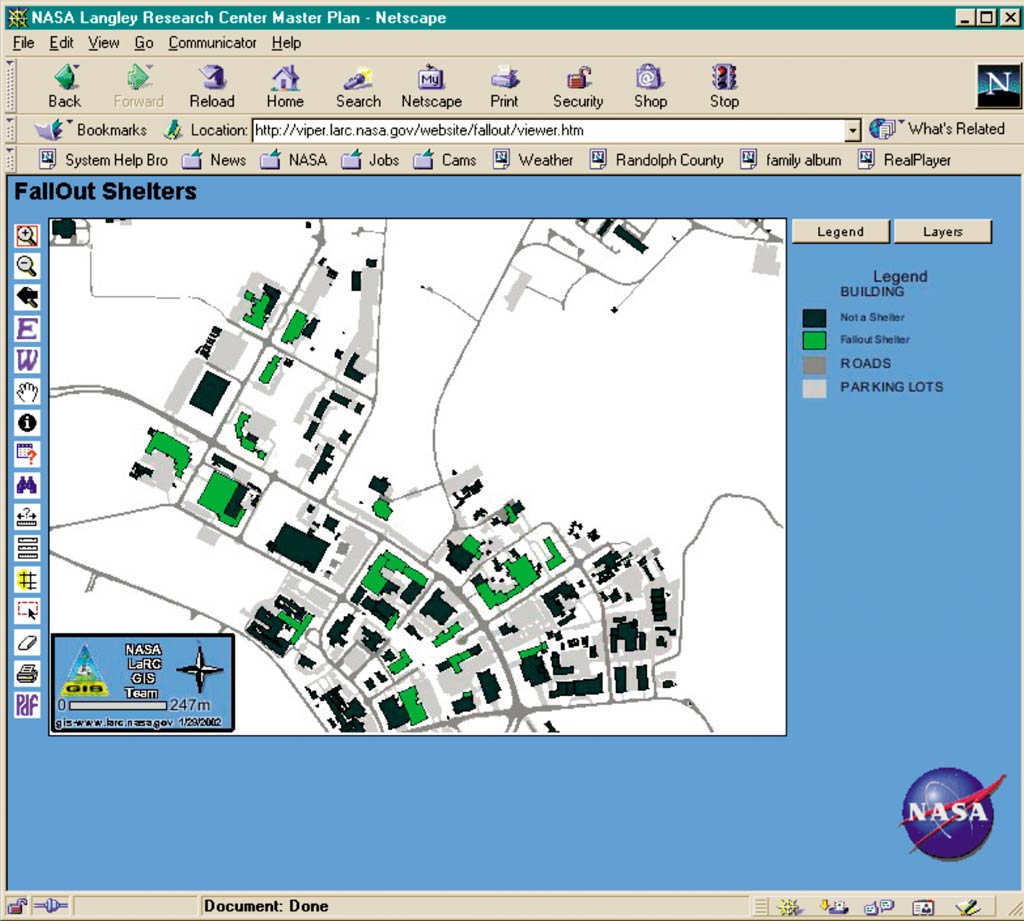Image resolution: width=1024 pixels, height=921 pixels.
Task: Export the map with the PDF tool
Action: click(x=27, y=704)
